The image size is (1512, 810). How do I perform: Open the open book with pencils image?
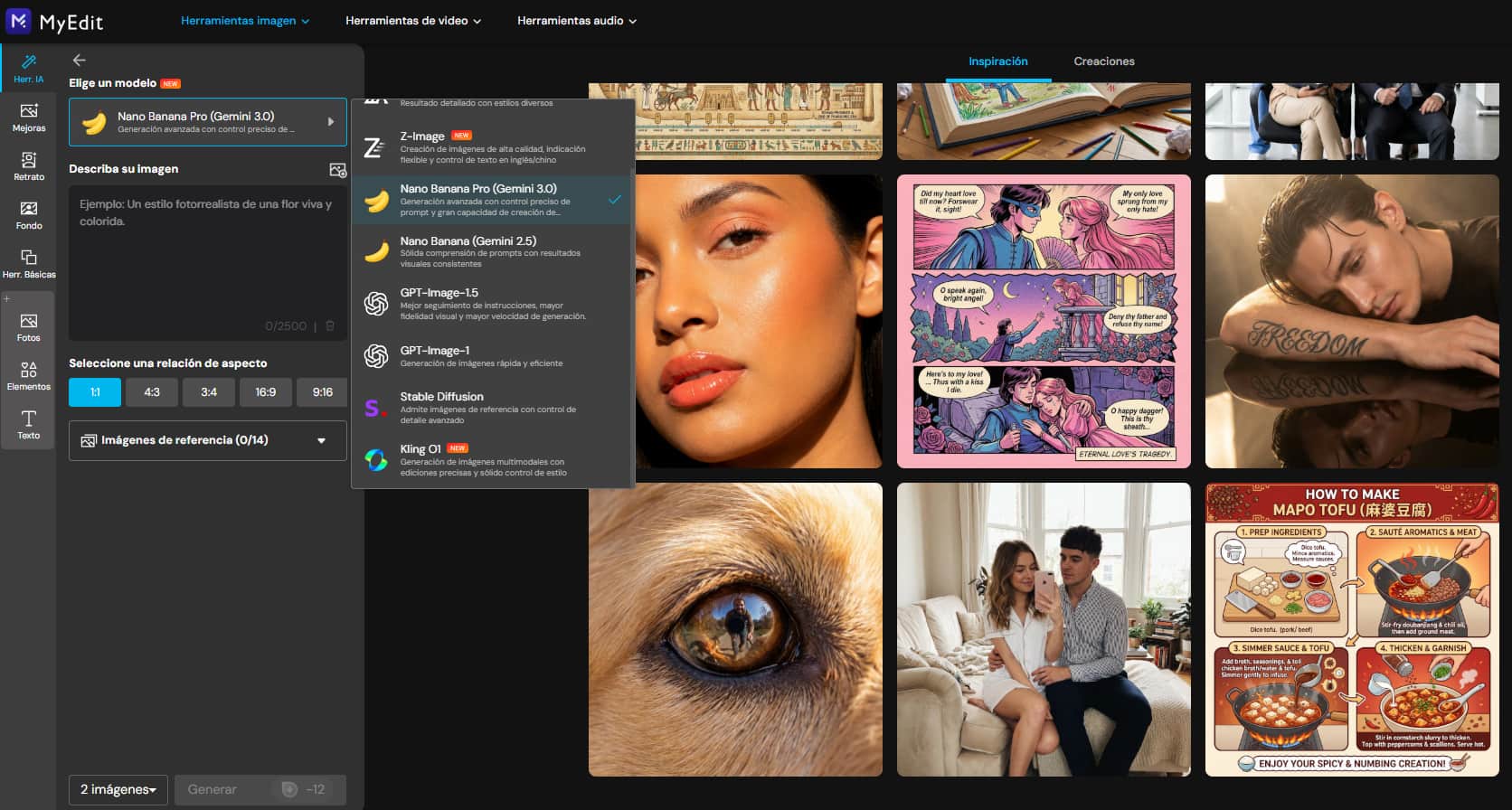tap(1044, 121)
